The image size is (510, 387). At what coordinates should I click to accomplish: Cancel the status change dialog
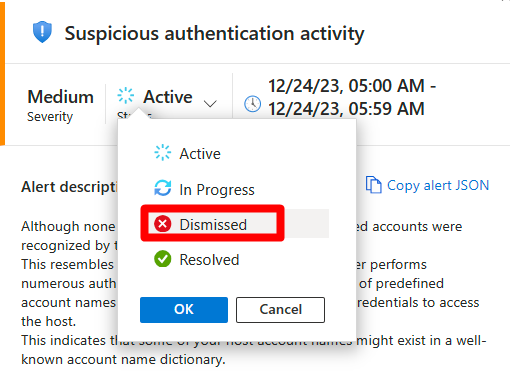click(280, 310)
